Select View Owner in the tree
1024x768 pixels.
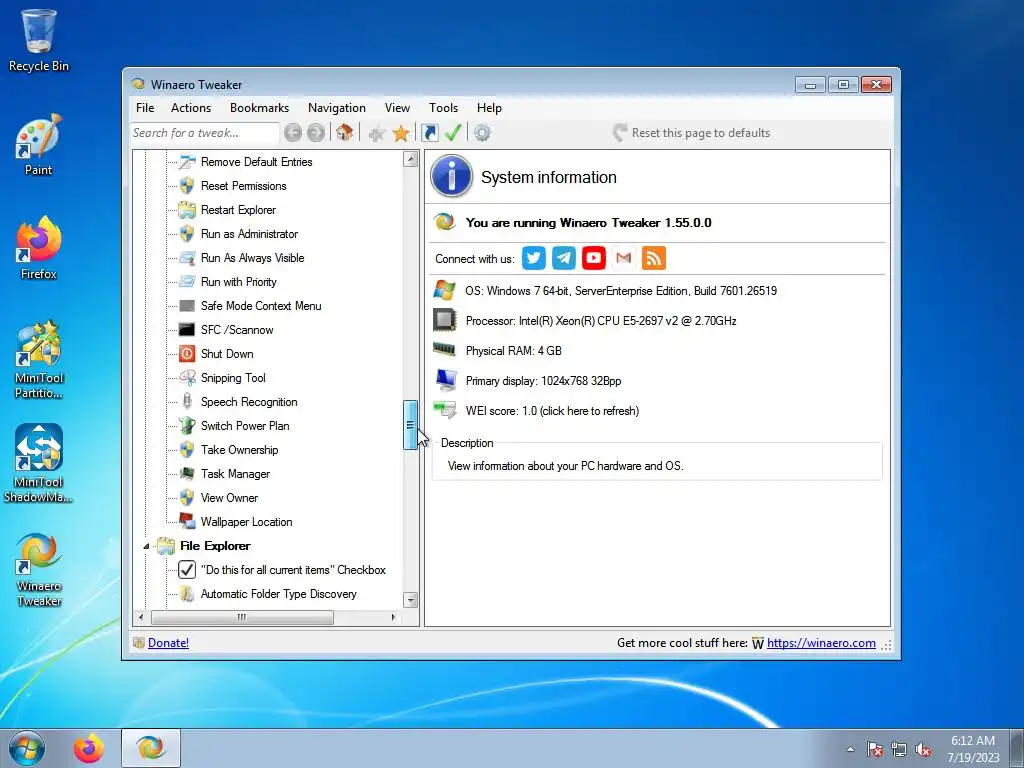(x=229, y=498)
